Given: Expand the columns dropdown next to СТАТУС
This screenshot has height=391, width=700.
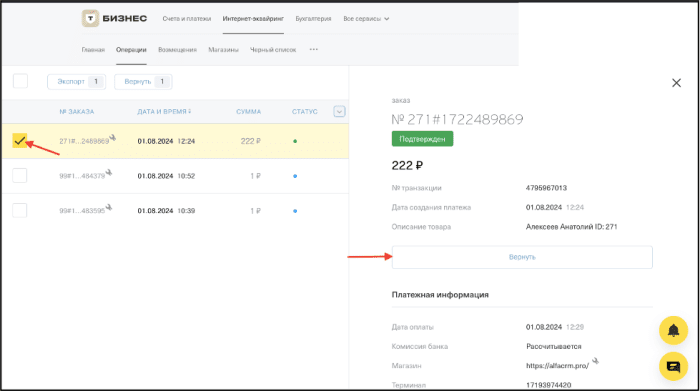Looking at the screenshot, I should point(339,111).
